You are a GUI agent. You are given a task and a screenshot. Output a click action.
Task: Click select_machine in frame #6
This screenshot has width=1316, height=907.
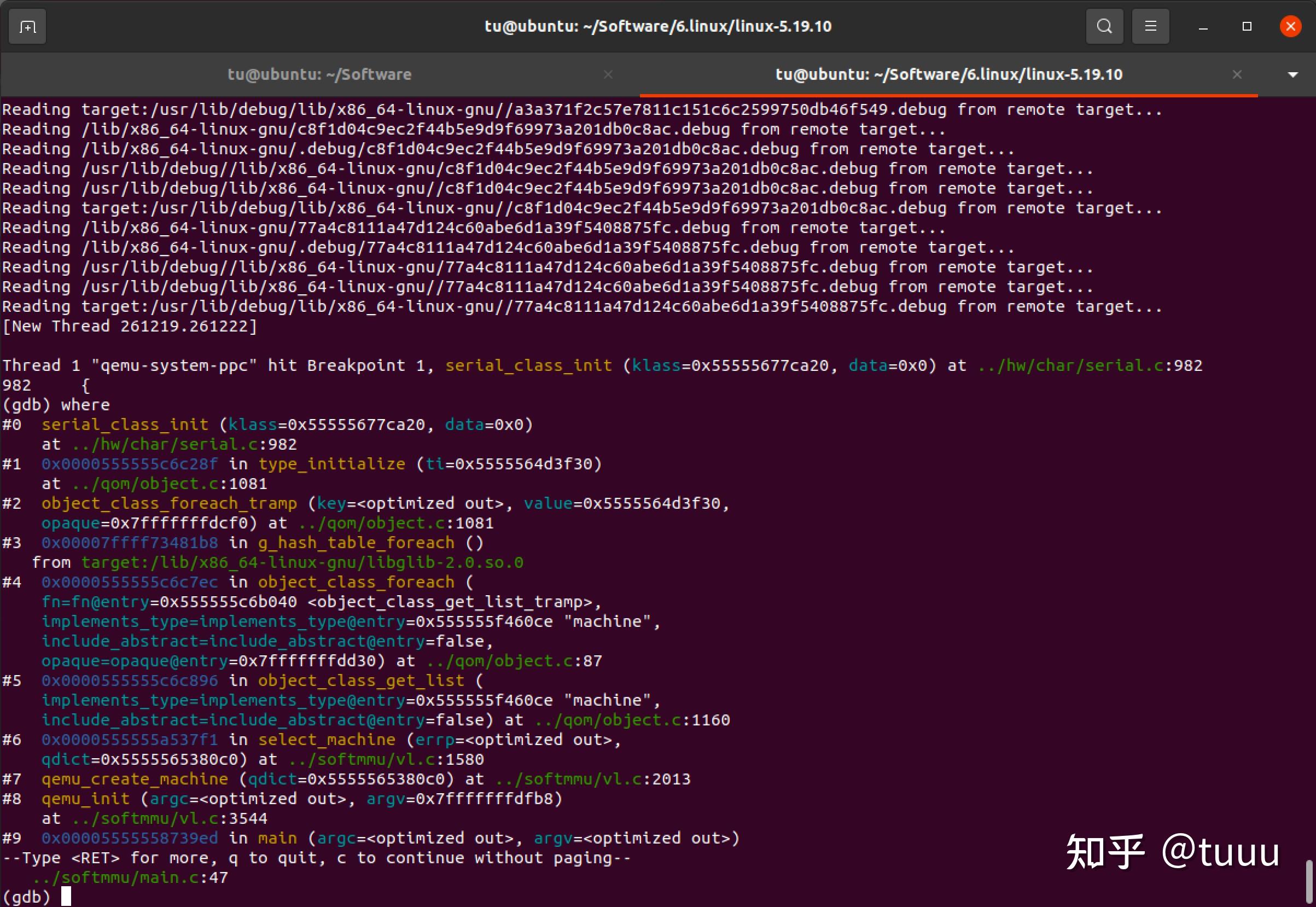327,740
